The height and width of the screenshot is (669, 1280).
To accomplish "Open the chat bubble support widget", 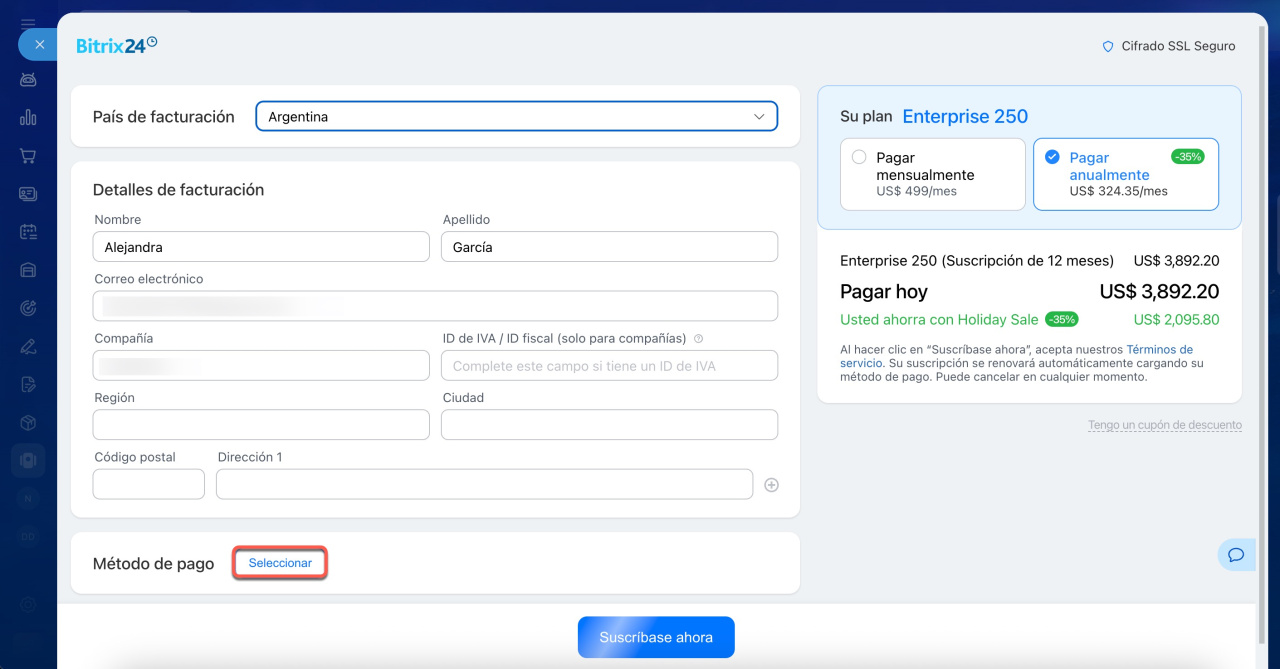I will [x=1236, y=555].
